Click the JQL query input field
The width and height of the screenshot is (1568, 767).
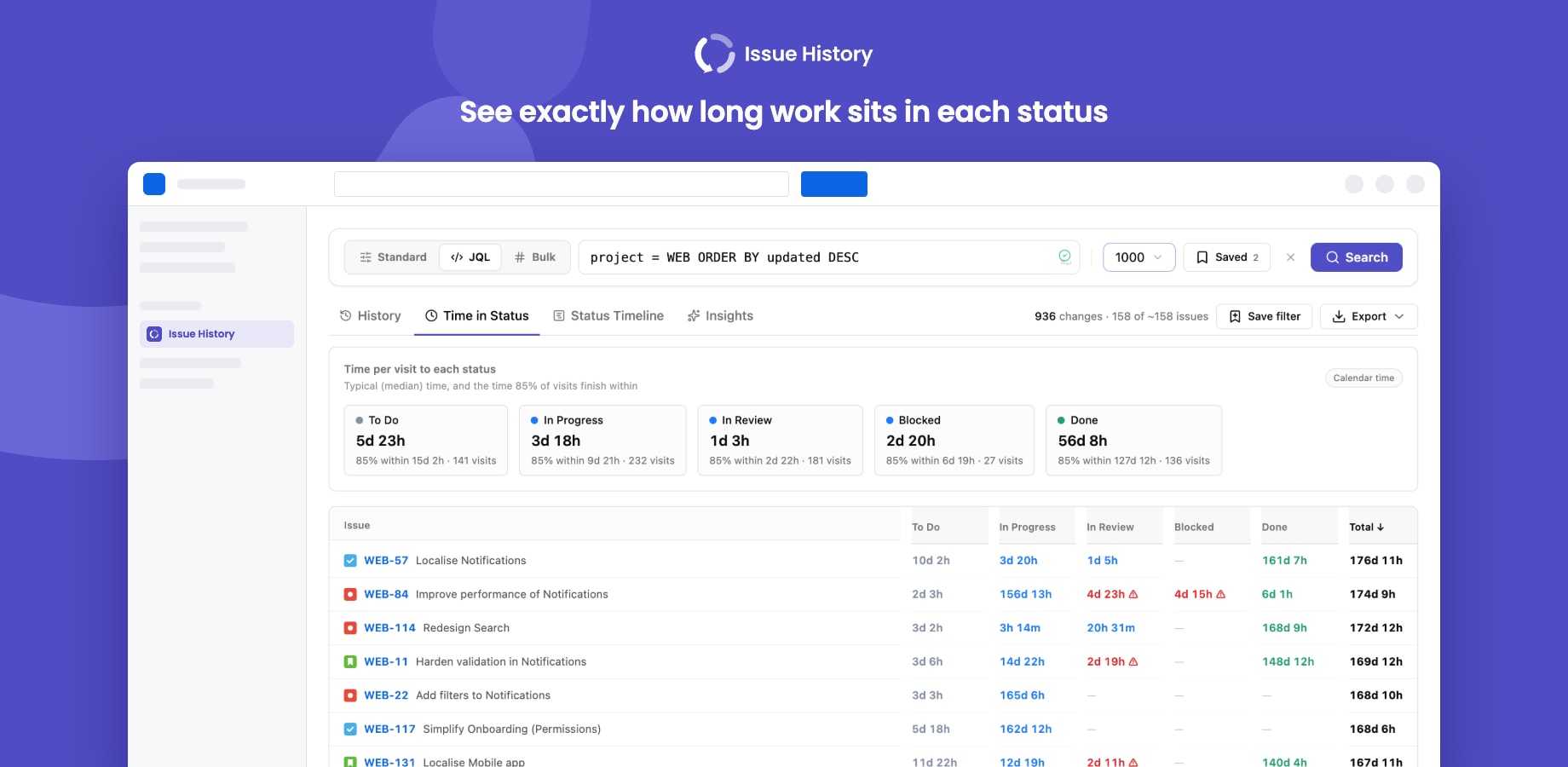pyautogui.click(x=828, y=257)
